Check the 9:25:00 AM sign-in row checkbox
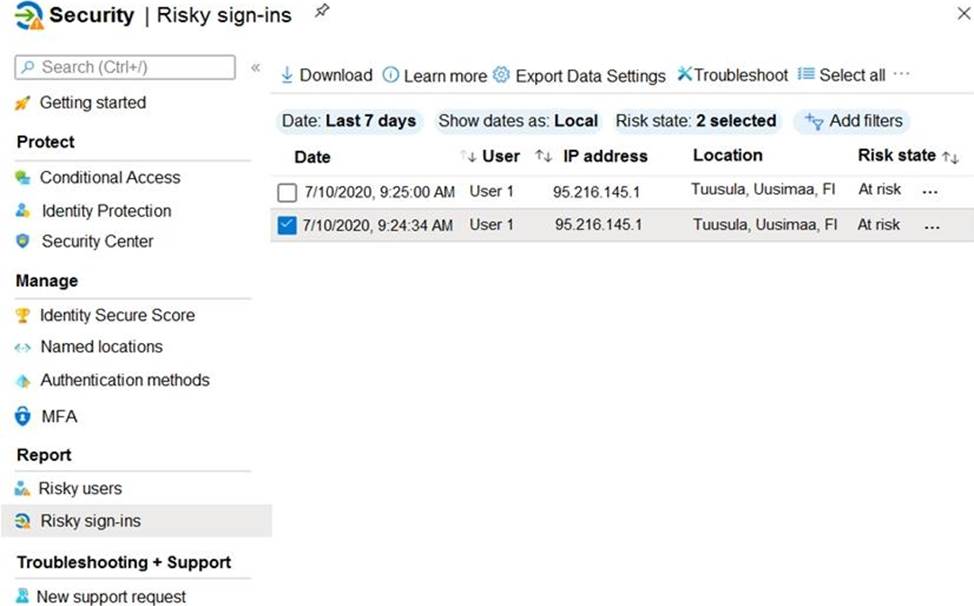 click(x=287, y=192)
